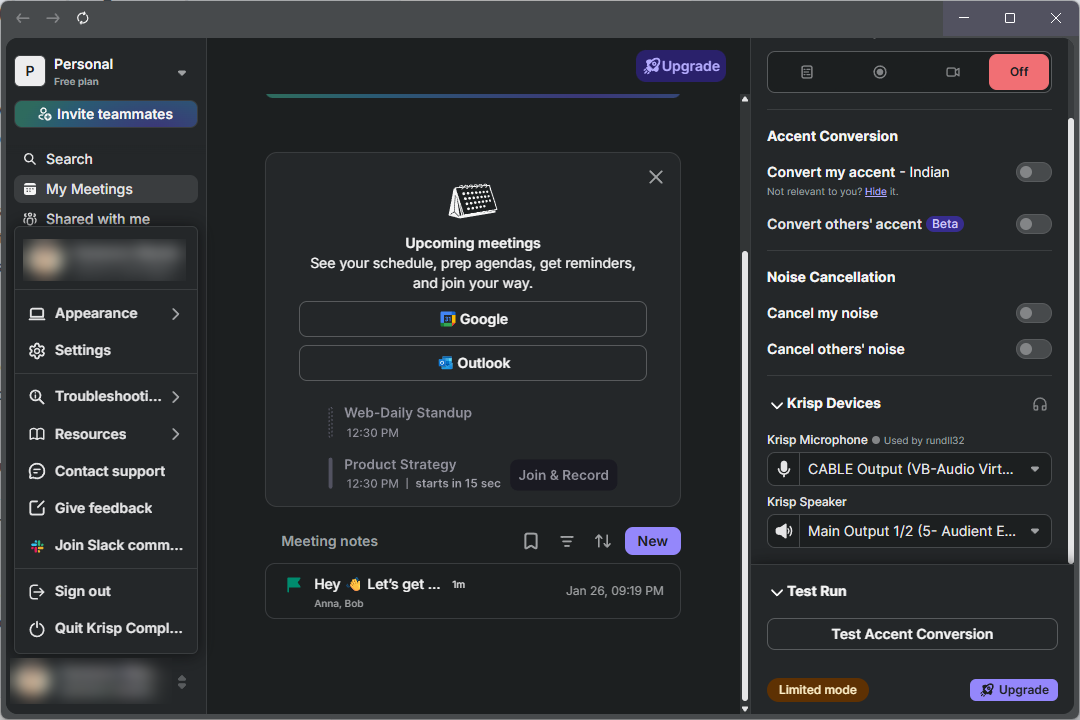Image resolution: width=1080 pixels, height=720 pixels.
Task: Enable Cancel others' noise switch
Action: click(x=1033, y=349)
